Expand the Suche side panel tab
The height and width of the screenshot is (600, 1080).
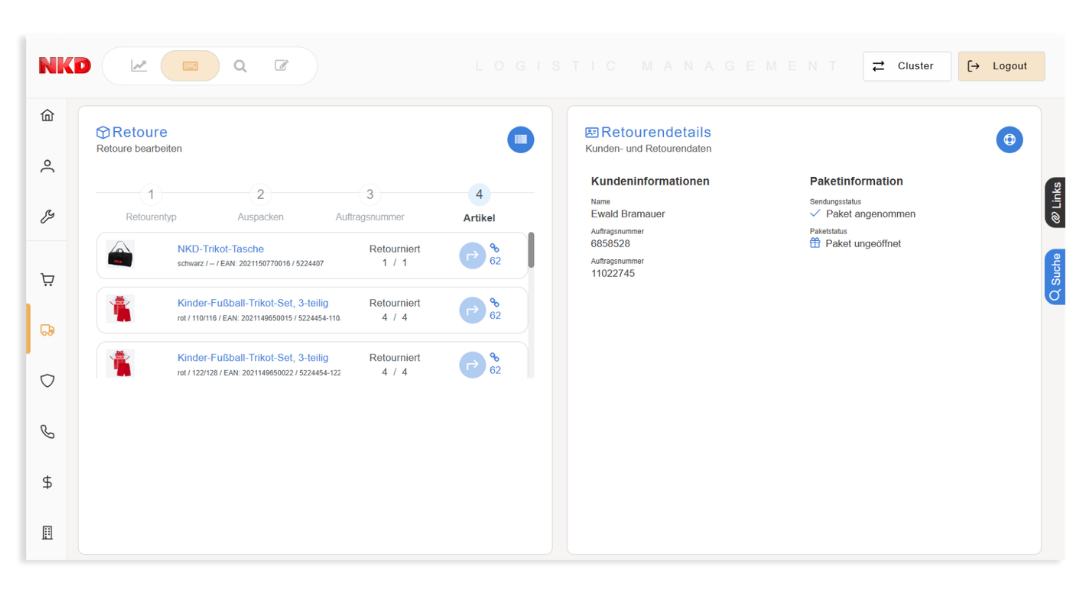coord(1055,277)
